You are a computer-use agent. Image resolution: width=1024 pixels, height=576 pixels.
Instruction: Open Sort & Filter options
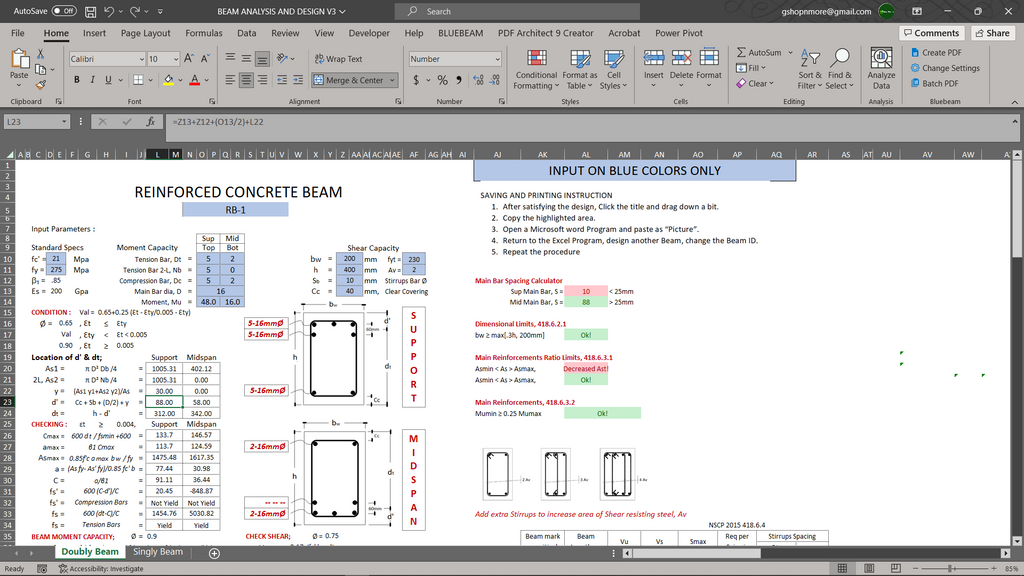click(810, 69)
